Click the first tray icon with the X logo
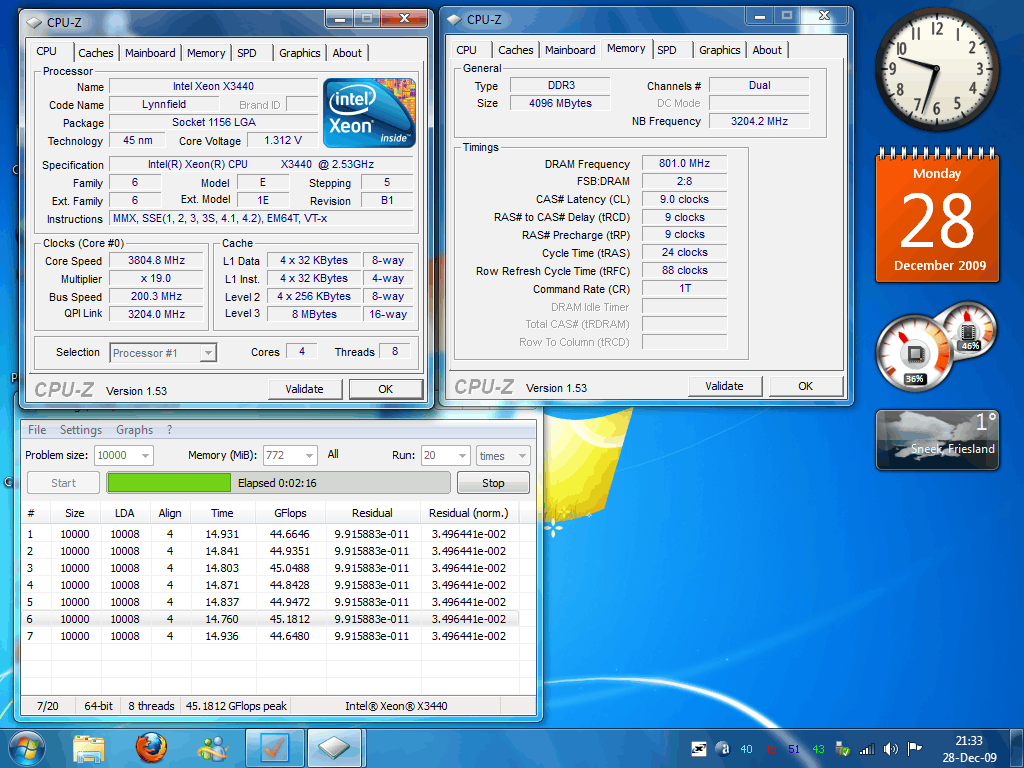This screenshot has width=1024, height=768. [698, 749]
